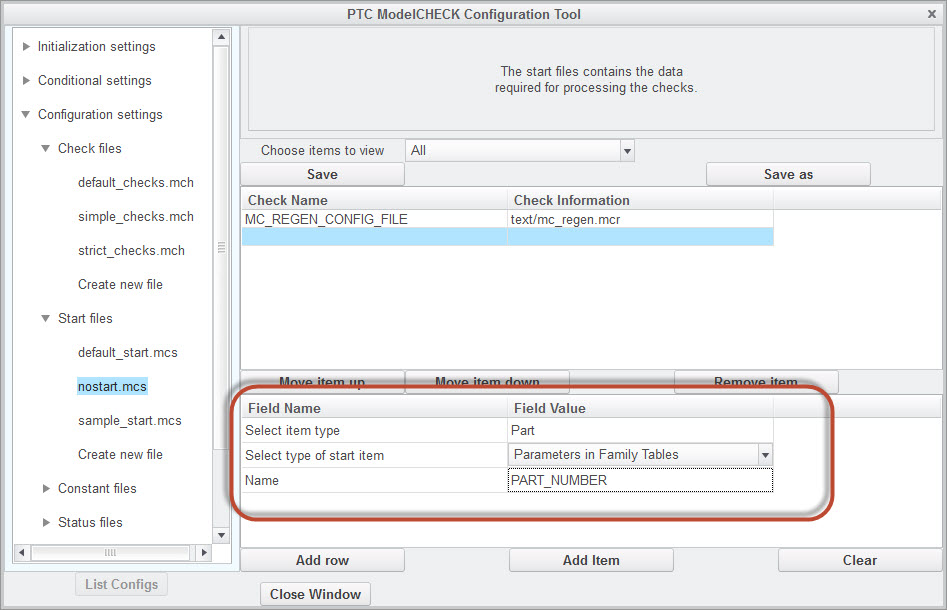Click the Add row button
This screenshot has width=947, height=610.
tap(323, 560)
